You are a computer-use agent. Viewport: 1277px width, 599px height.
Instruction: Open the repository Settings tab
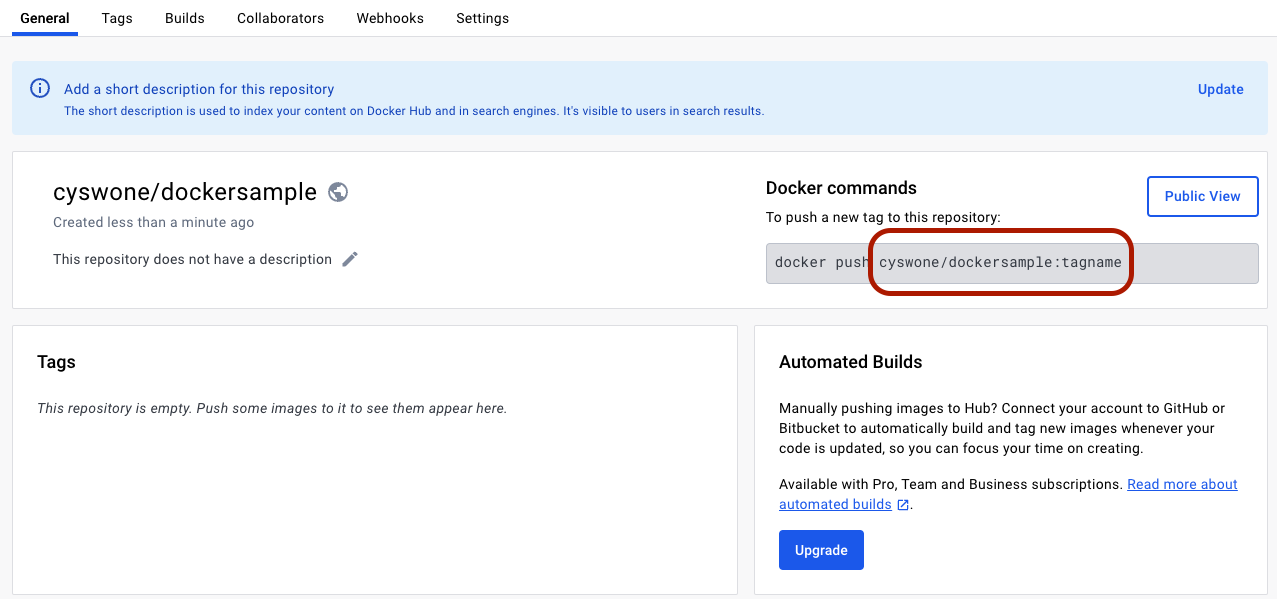(x=482, y=18)
